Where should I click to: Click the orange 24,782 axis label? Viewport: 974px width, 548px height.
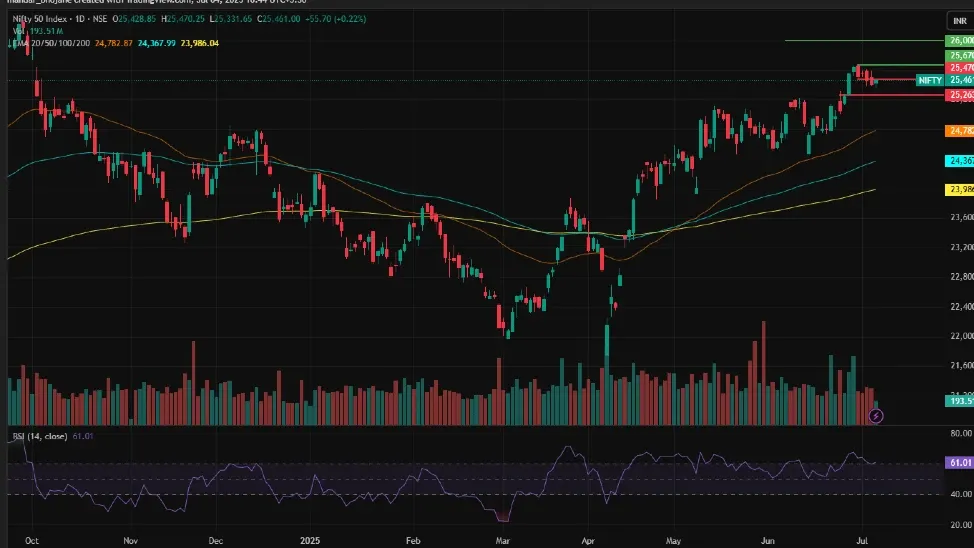pyautogui.click(x=959, y=131)
